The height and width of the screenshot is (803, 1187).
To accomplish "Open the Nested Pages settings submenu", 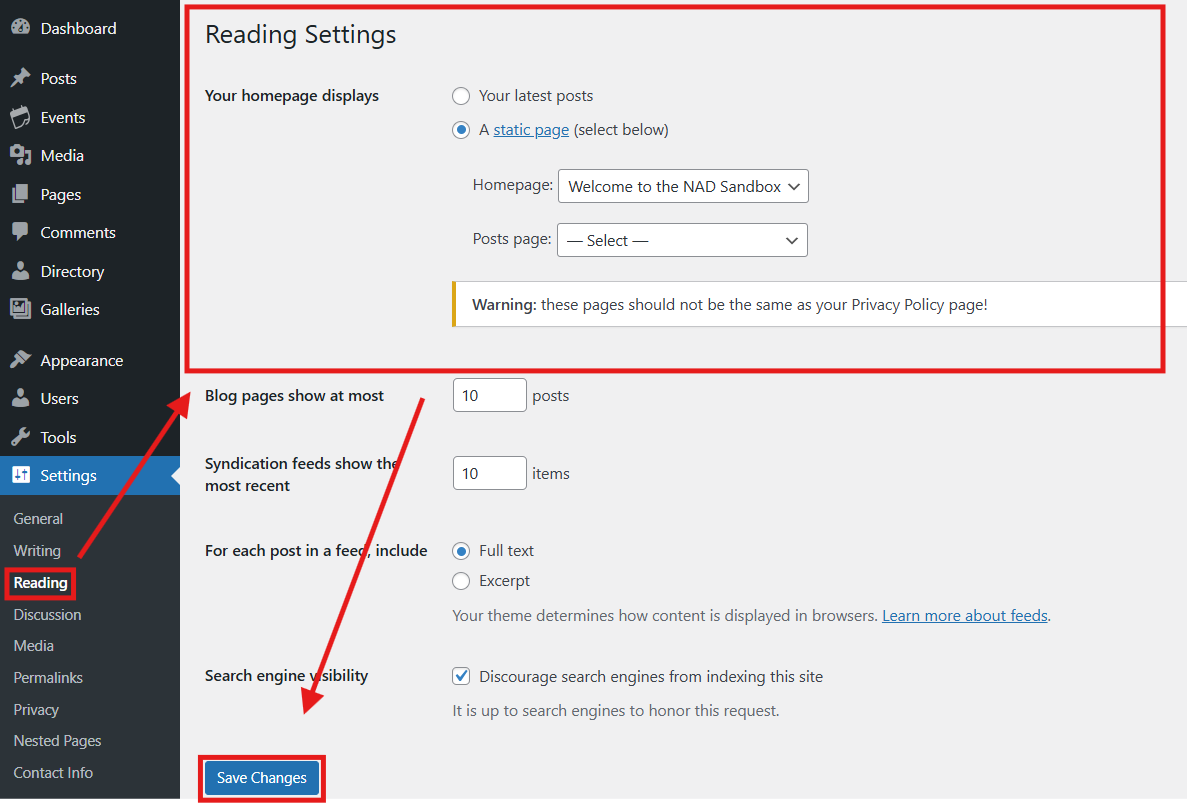I will pyautogui.click(x=57, y=741).
